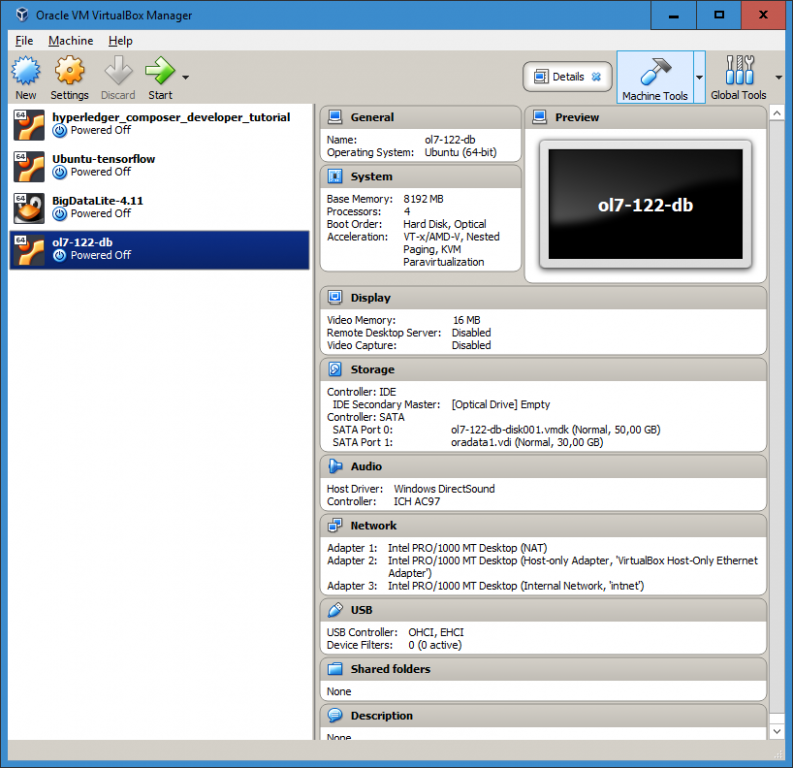Open the Description header link

382,715
